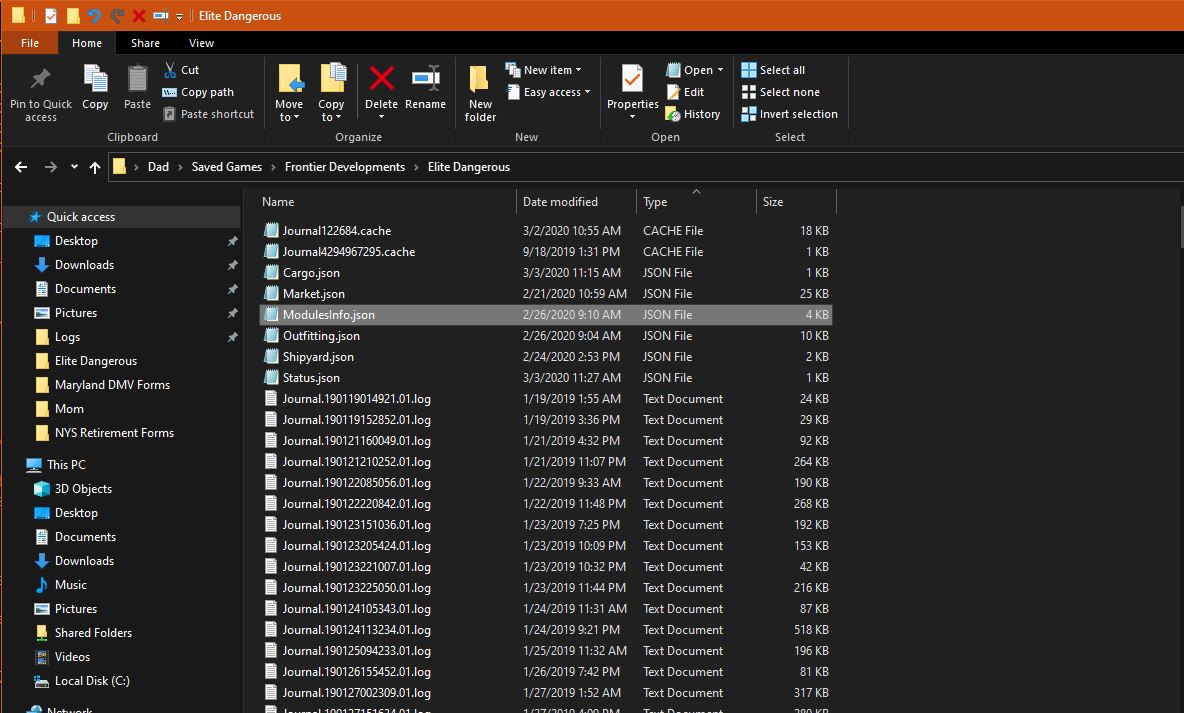Open recent locations dropdown arrow
The height and width of the screenshot is (713, 1184).
(x=74, y=167)
